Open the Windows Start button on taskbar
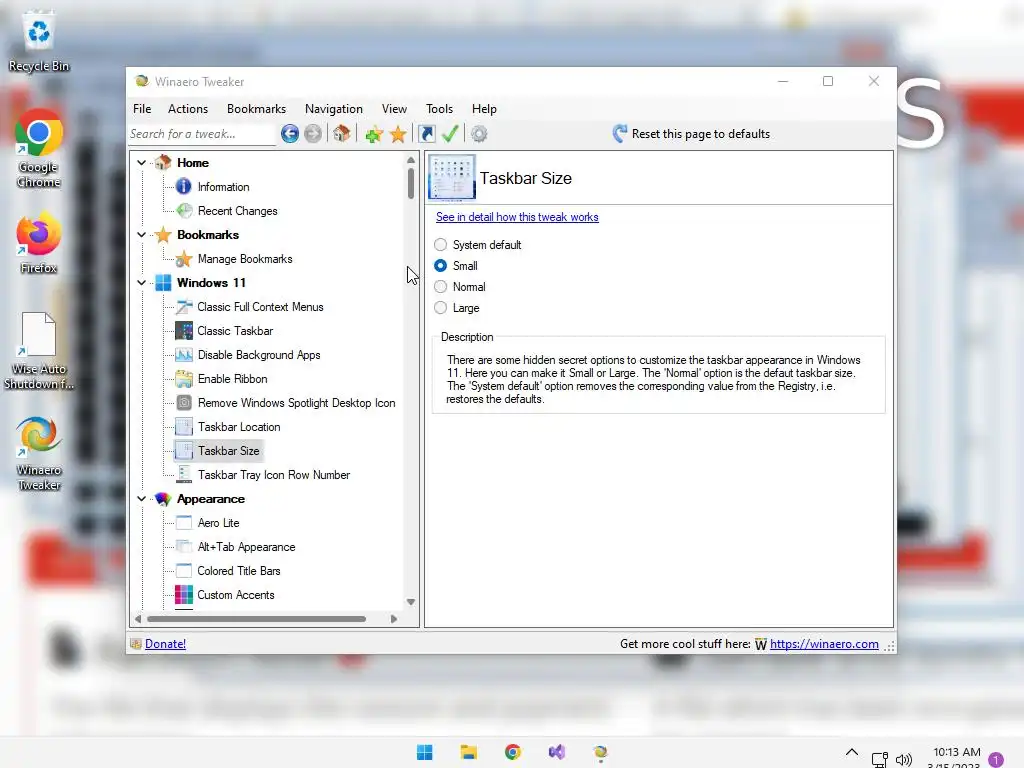This screenshot has height=768, width=1024. (x=424, y=752)
